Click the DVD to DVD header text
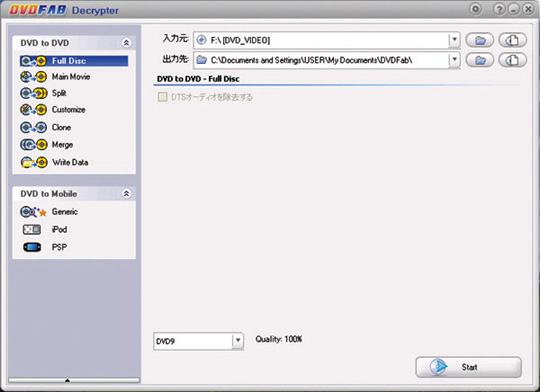Image resolution: width=540 pixels, height=392 pixels. click(45, 43)
